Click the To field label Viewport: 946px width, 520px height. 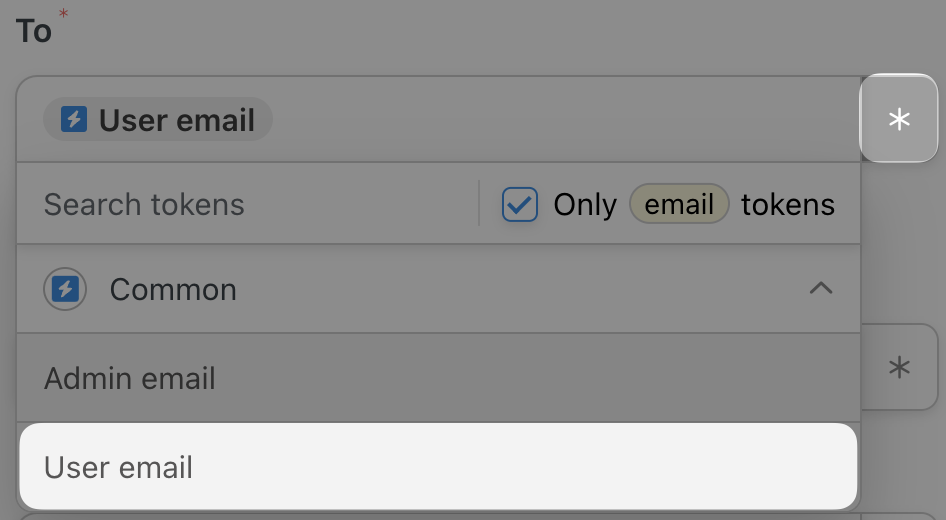pyautogui.click(x=34, y=31)
